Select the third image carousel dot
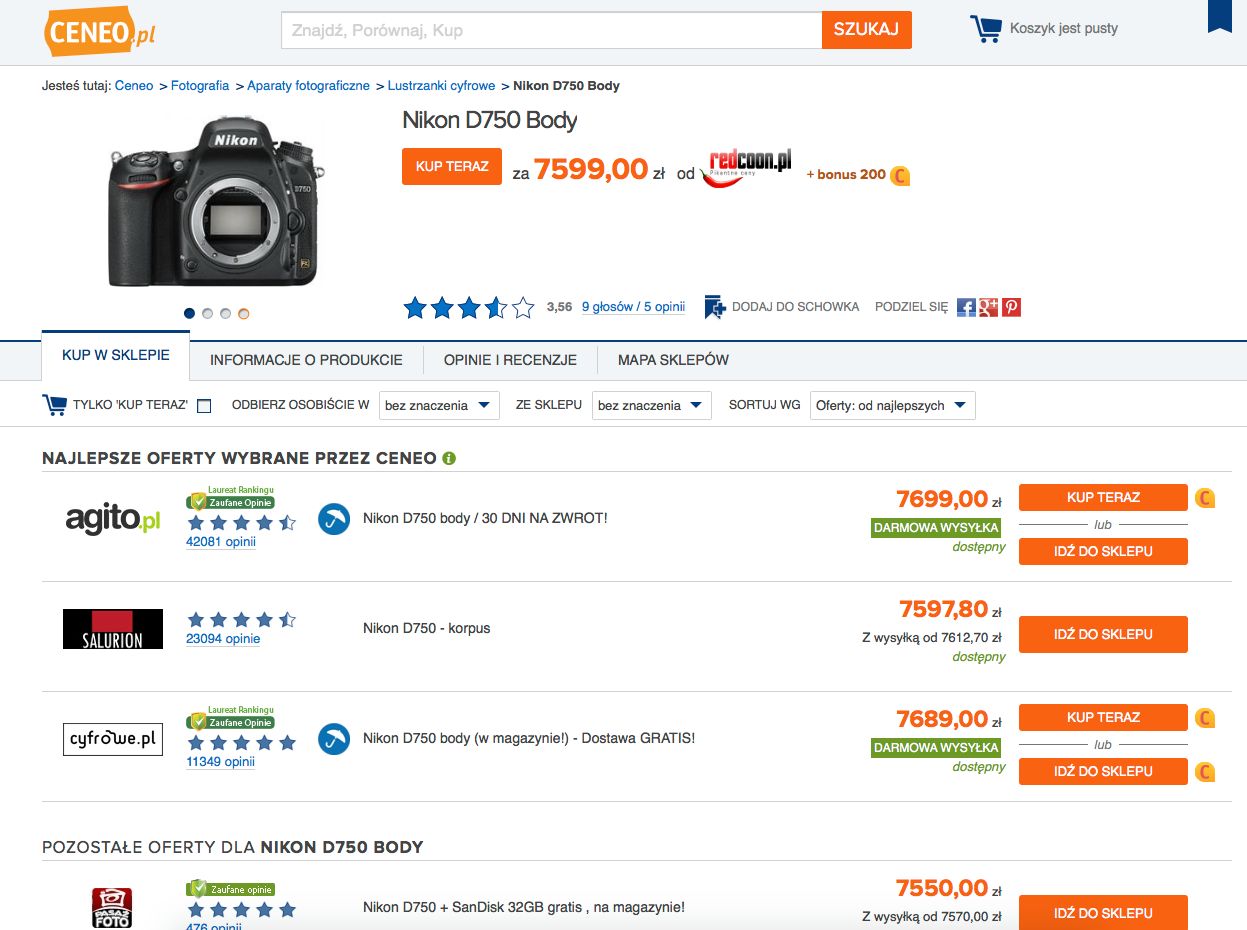This screenshot has width=1247, height=930. point(225,313)
